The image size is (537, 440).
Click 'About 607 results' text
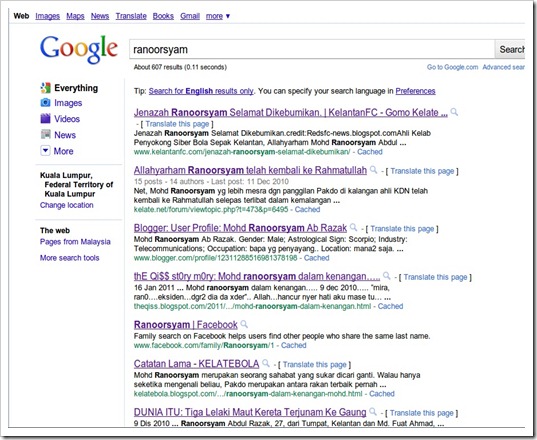(180, 67)
